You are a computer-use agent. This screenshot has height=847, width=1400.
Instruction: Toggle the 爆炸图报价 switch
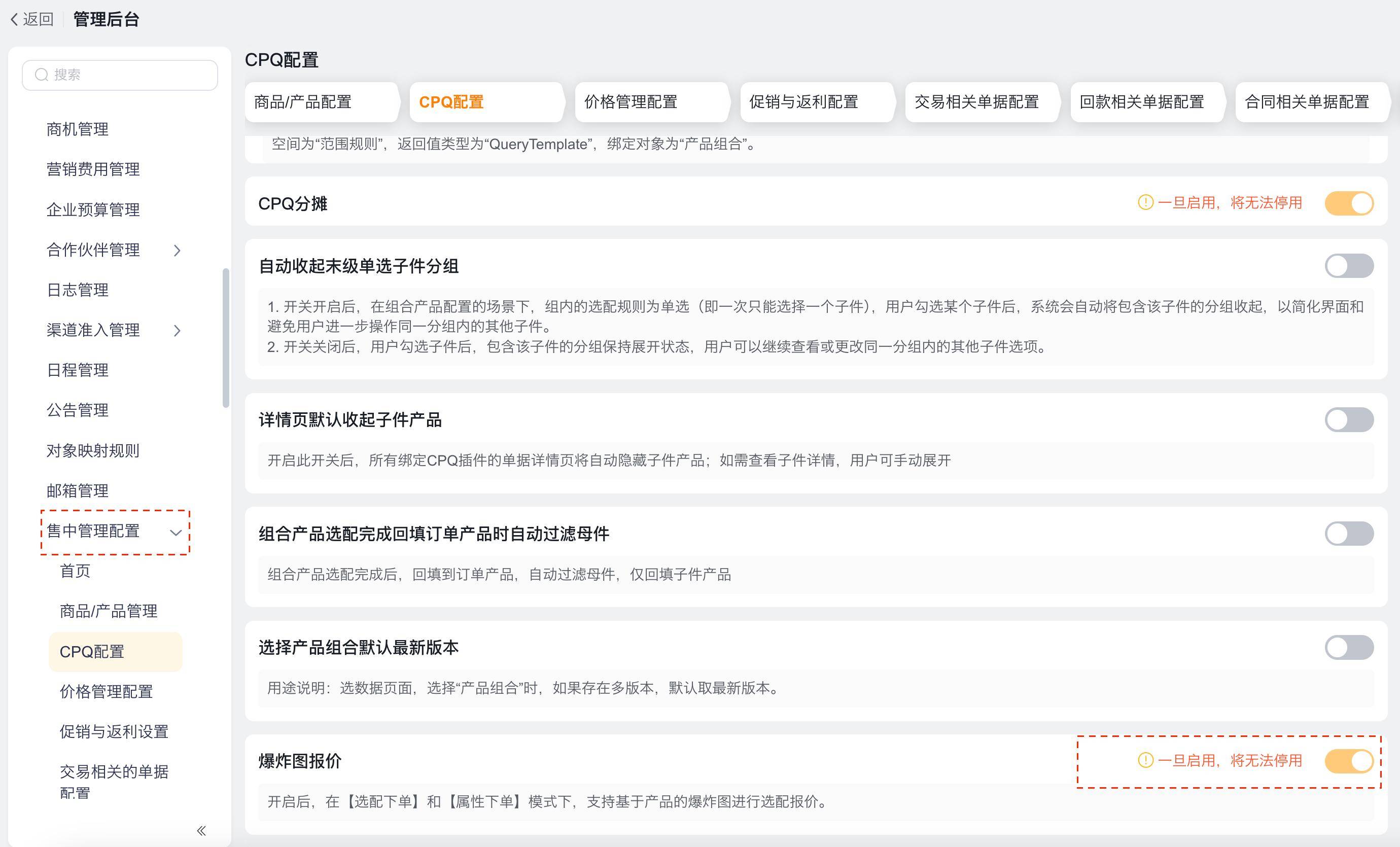1349,761
